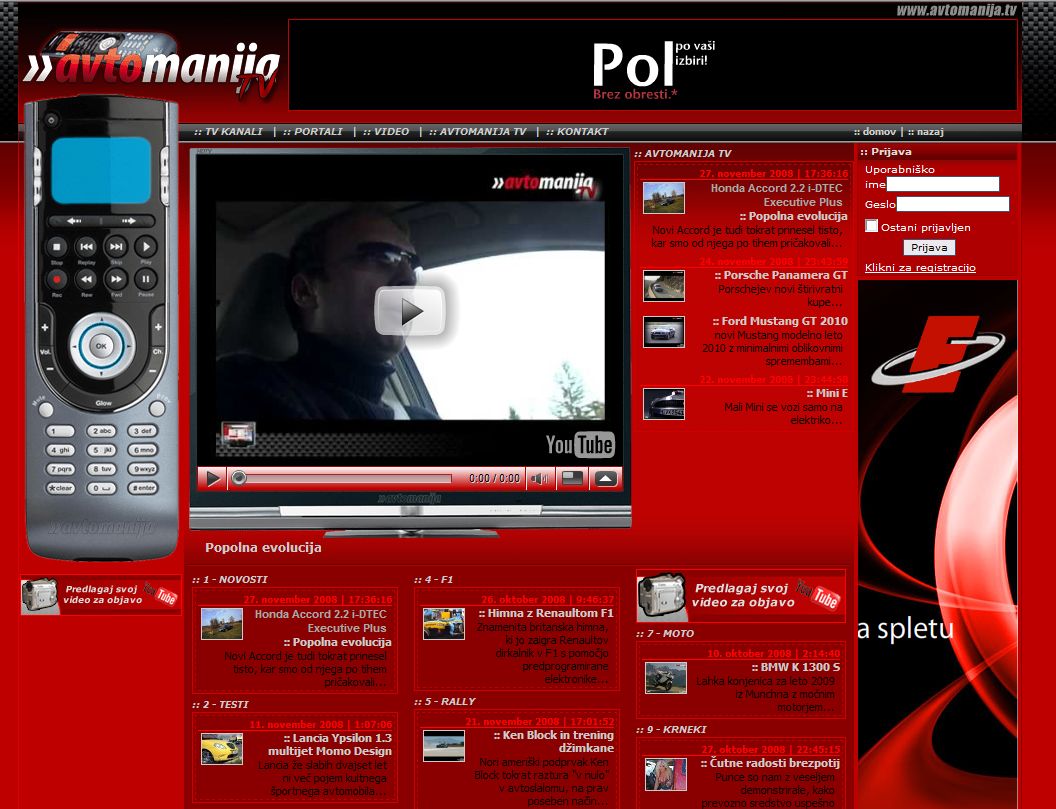
Task: Click the Stop button on the remote
Action: click(x=57, y=247)
